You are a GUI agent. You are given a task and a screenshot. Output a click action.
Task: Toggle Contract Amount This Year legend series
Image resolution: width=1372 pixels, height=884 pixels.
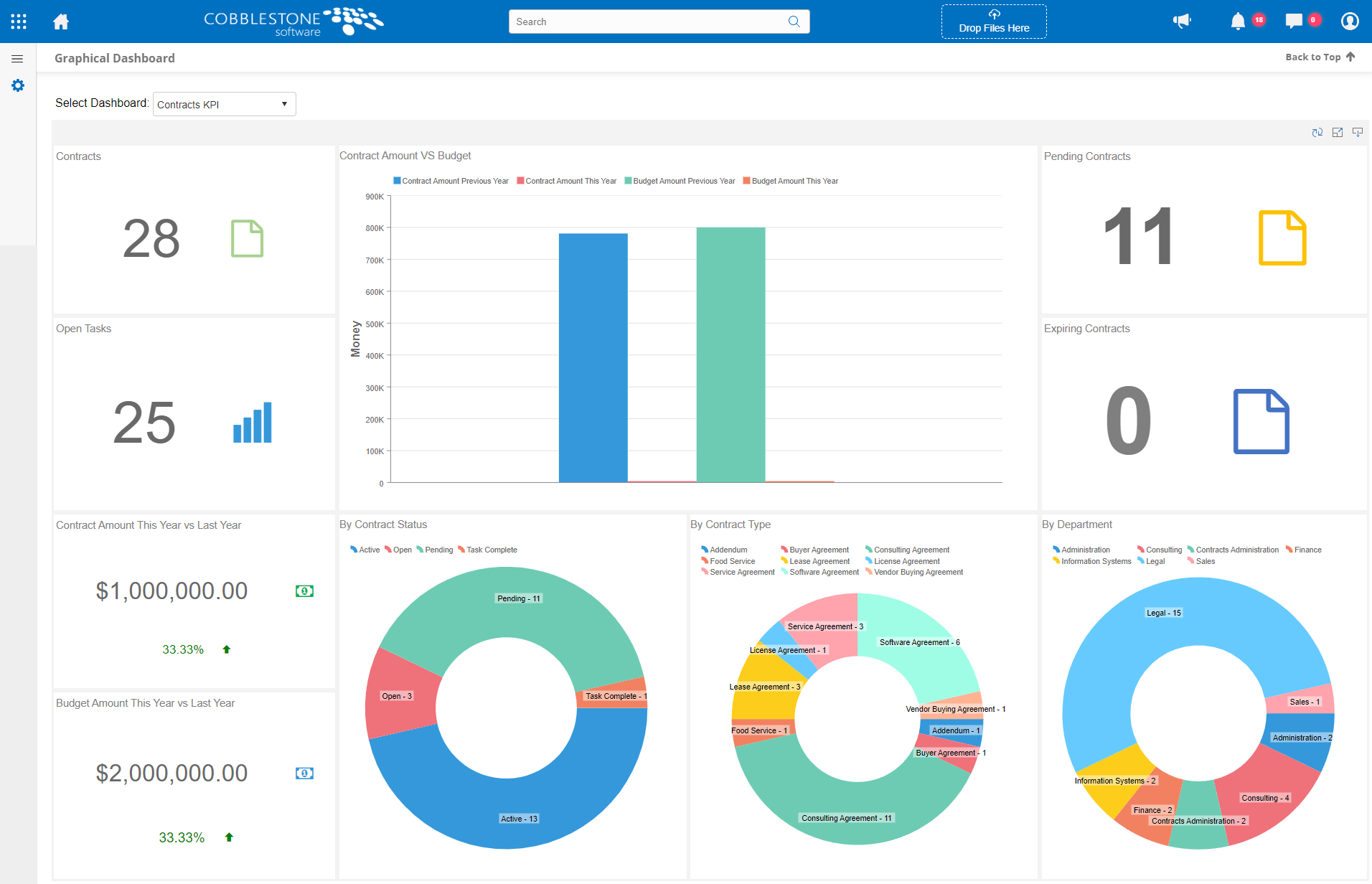[567, 181]
